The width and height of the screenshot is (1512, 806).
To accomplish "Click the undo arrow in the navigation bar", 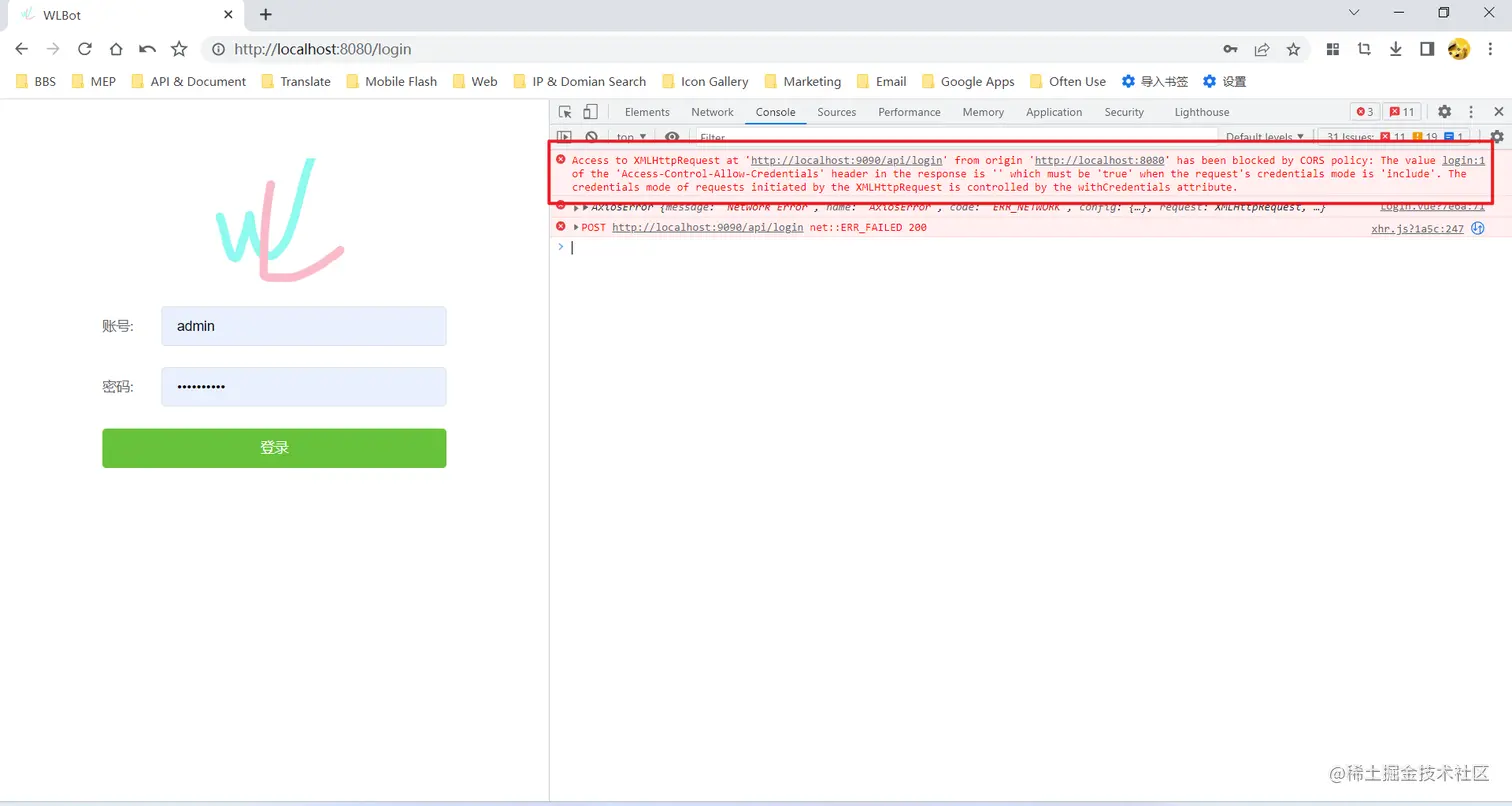I will point(147,49).
